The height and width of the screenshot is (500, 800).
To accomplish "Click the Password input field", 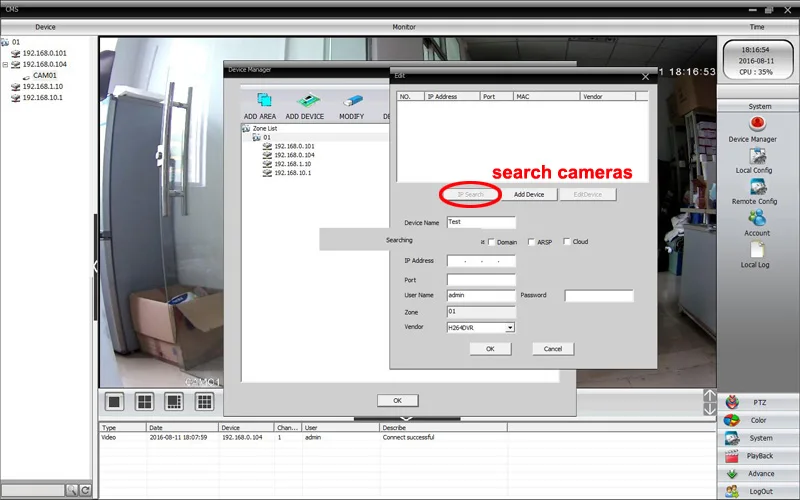I will pos(598,296).
